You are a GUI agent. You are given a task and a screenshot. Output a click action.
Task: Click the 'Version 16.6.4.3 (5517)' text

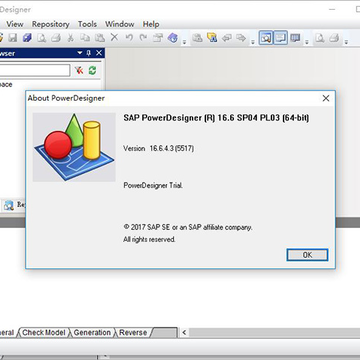159,148
